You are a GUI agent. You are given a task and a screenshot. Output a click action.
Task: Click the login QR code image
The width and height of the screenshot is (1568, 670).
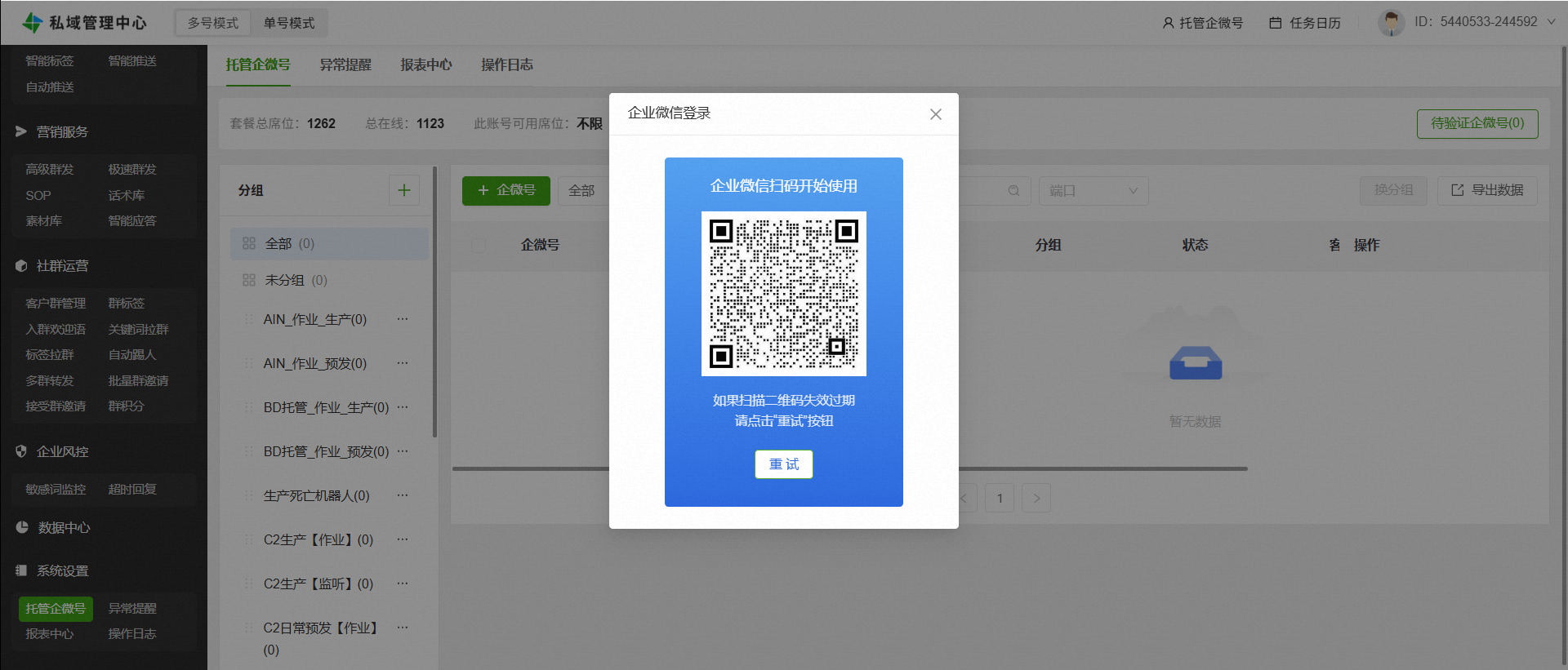point(784,294)
